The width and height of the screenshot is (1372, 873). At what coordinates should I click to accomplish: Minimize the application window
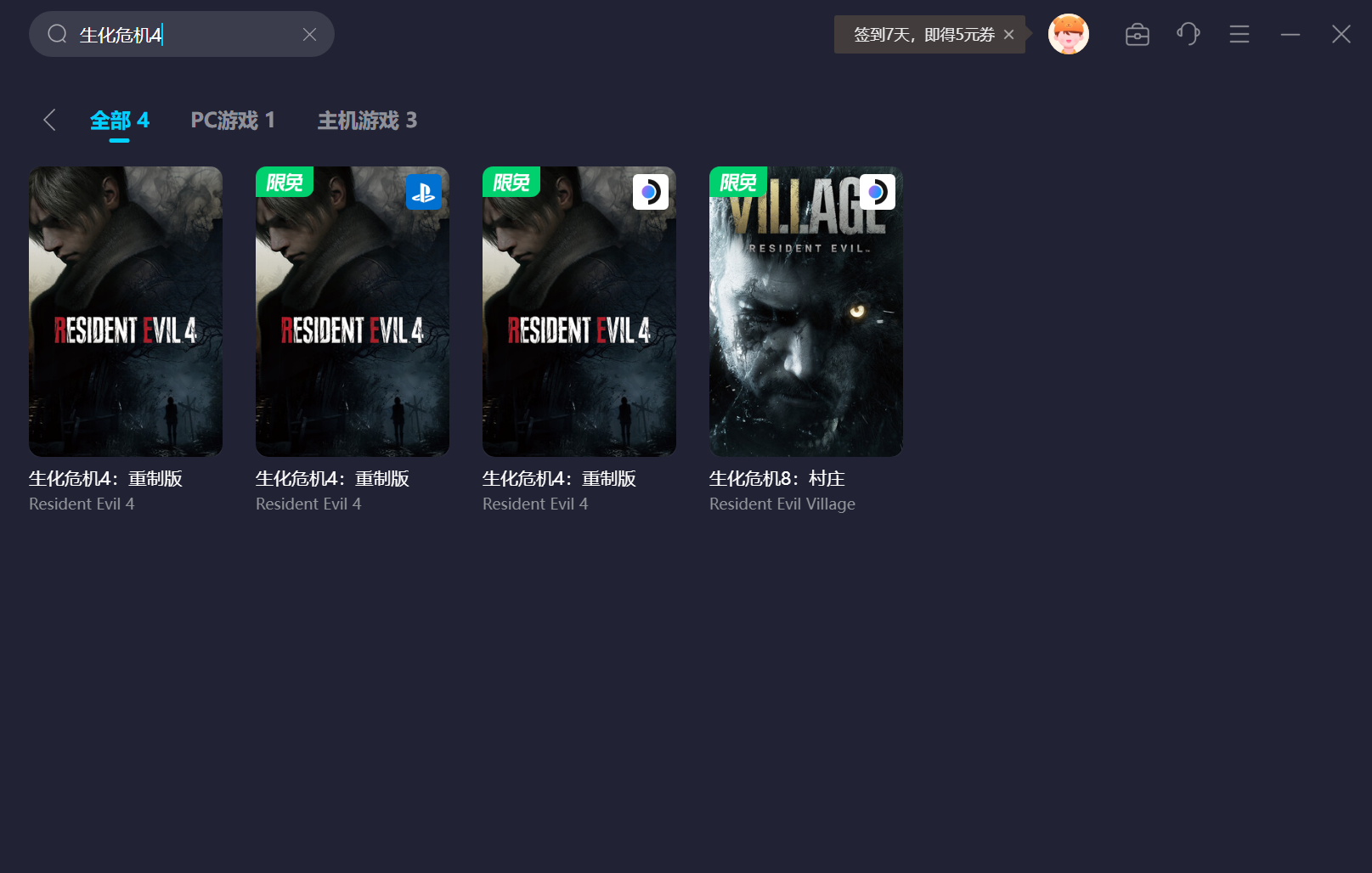click(x=1290, y=34)
